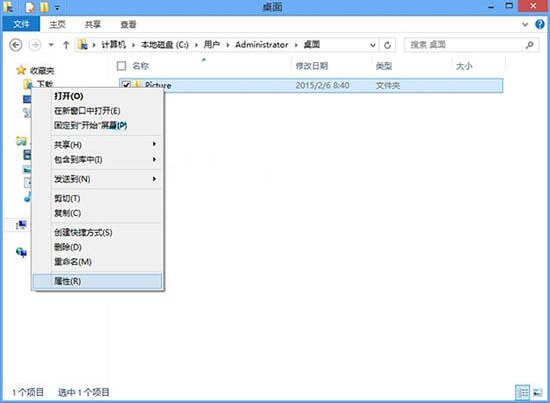Screen dimensions: 550x403
Task: Expand the ribbon with the chevron
Action: pyautogui.click(x=525, y=25)
